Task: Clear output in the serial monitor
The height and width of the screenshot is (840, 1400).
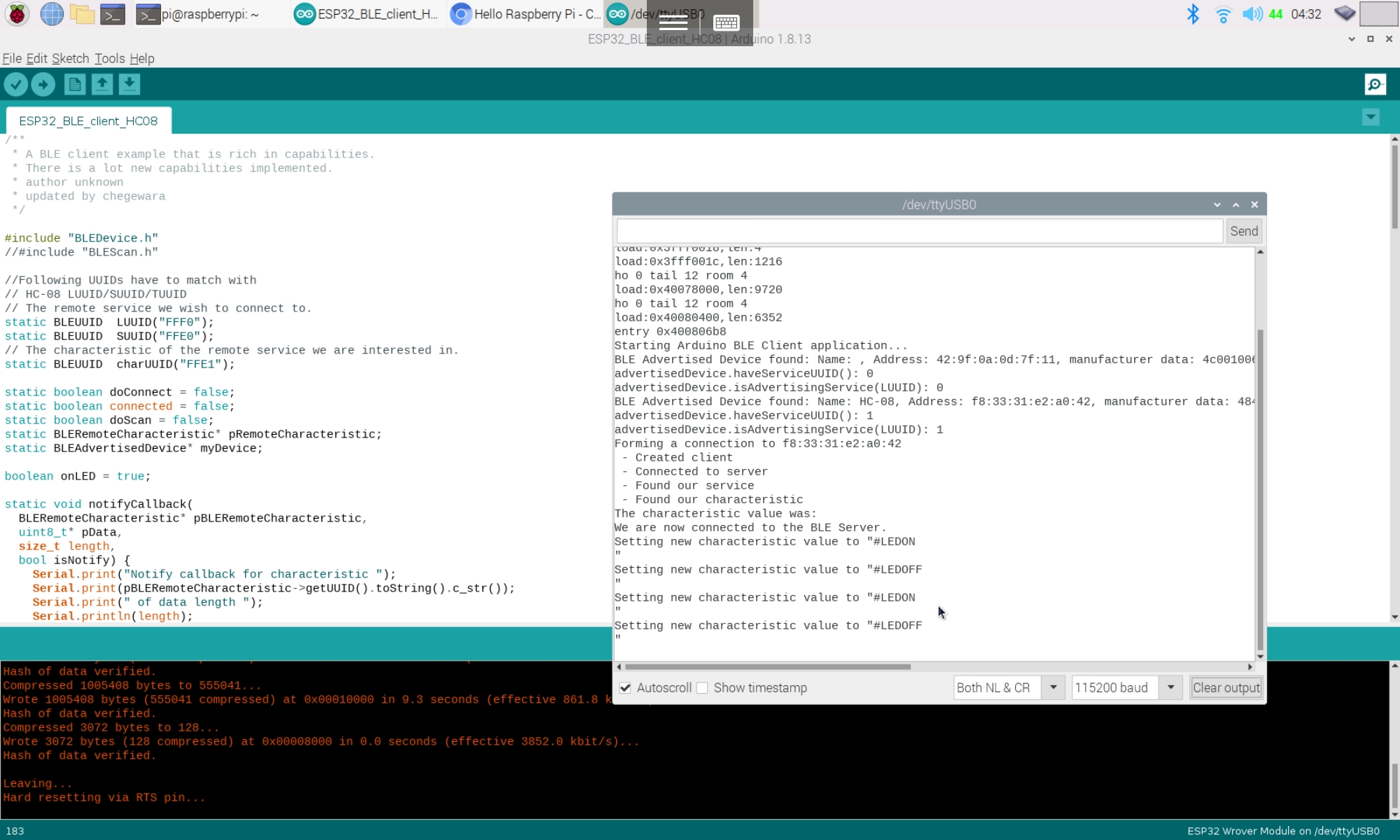Action: 1226,687
